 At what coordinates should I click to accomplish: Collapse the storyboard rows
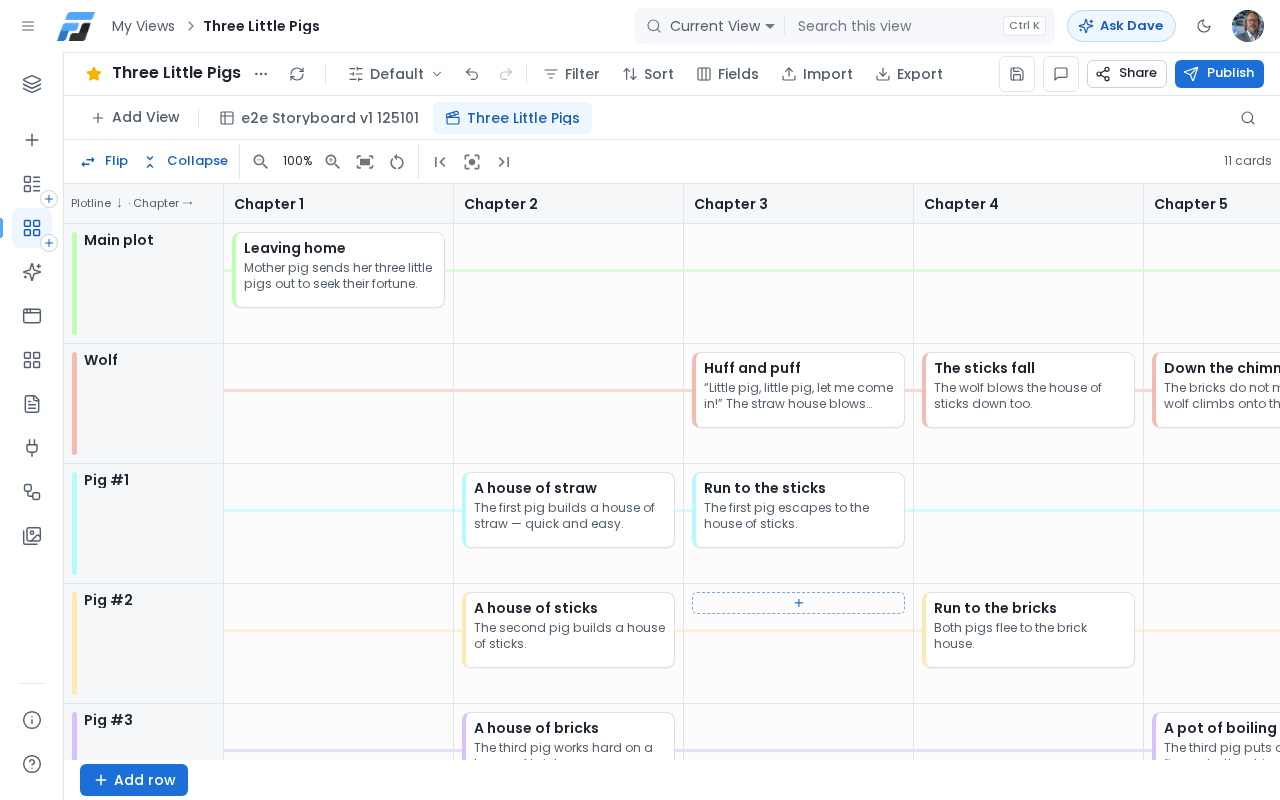tap(186, 161)
